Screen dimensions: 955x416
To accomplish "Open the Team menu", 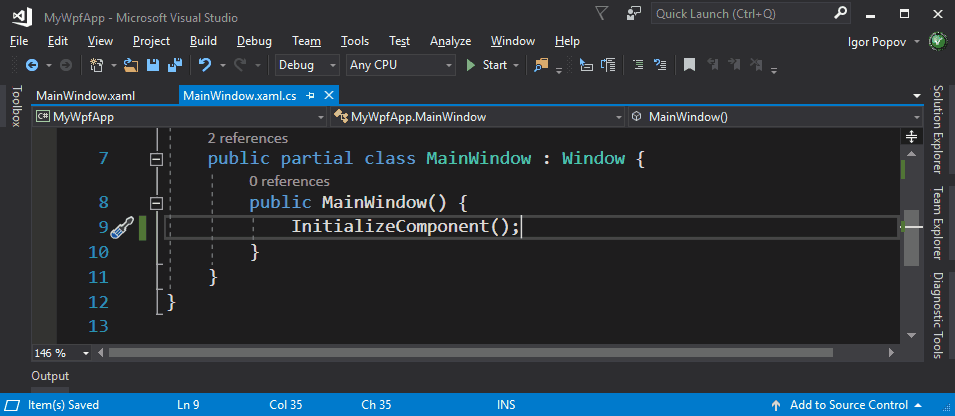I will 306,41.
